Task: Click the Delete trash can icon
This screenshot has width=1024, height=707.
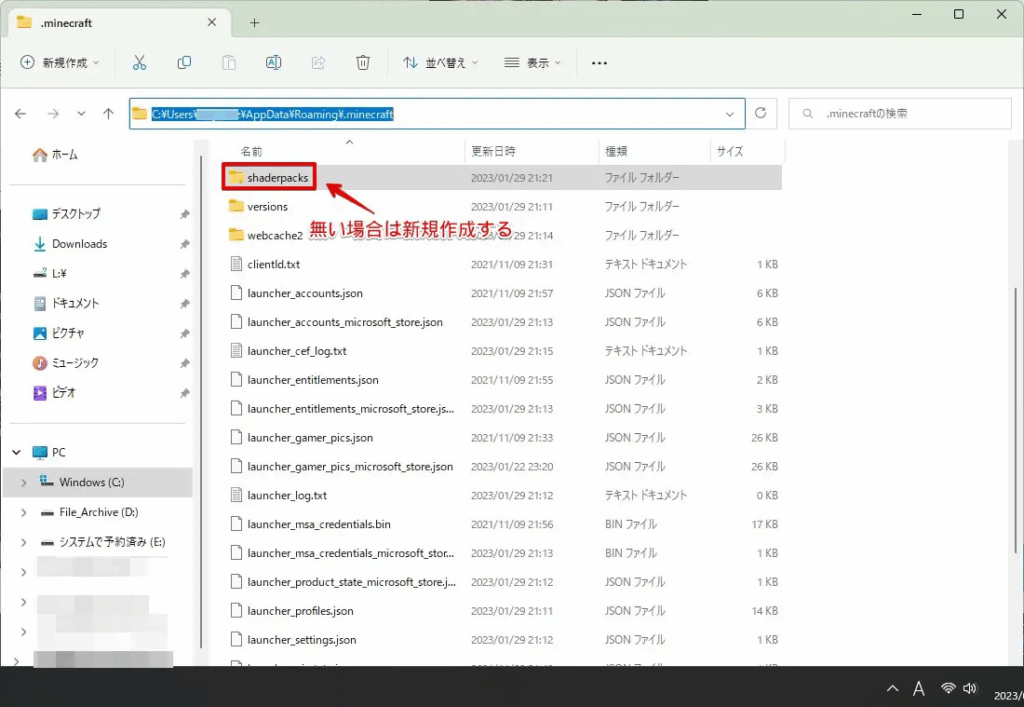Action: coord(363,63)
